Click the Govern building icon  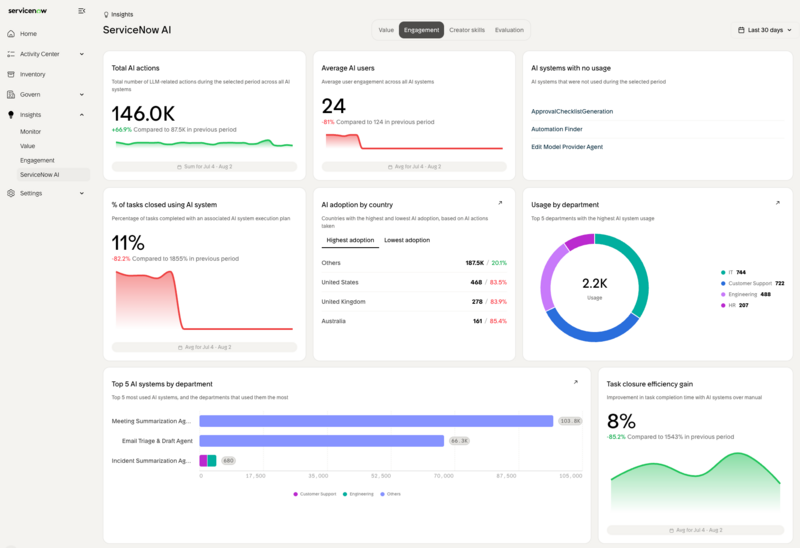tap(11, 94)
